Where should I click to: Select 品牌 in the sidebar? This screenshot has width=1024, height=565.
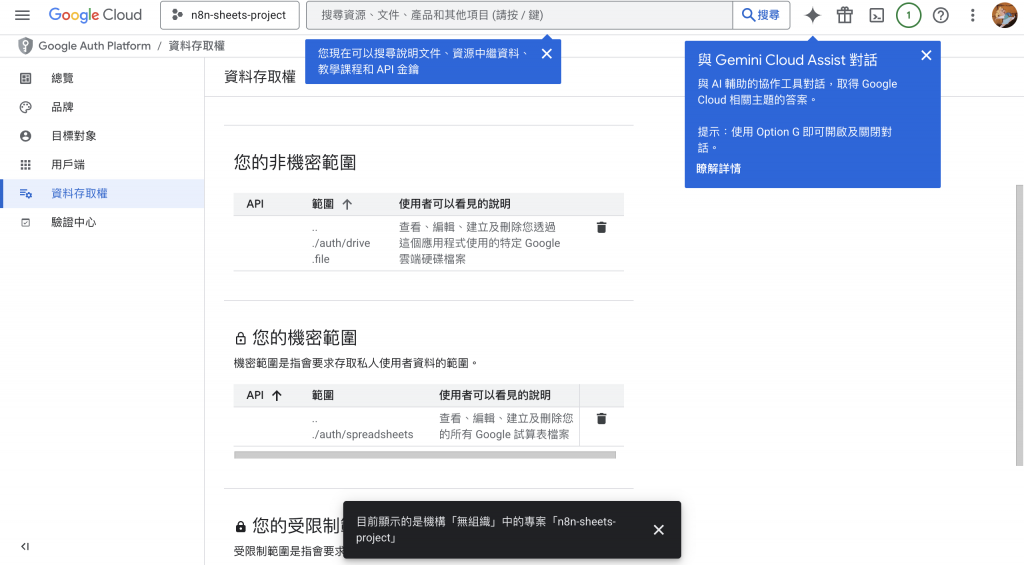(x=102, y=107)
